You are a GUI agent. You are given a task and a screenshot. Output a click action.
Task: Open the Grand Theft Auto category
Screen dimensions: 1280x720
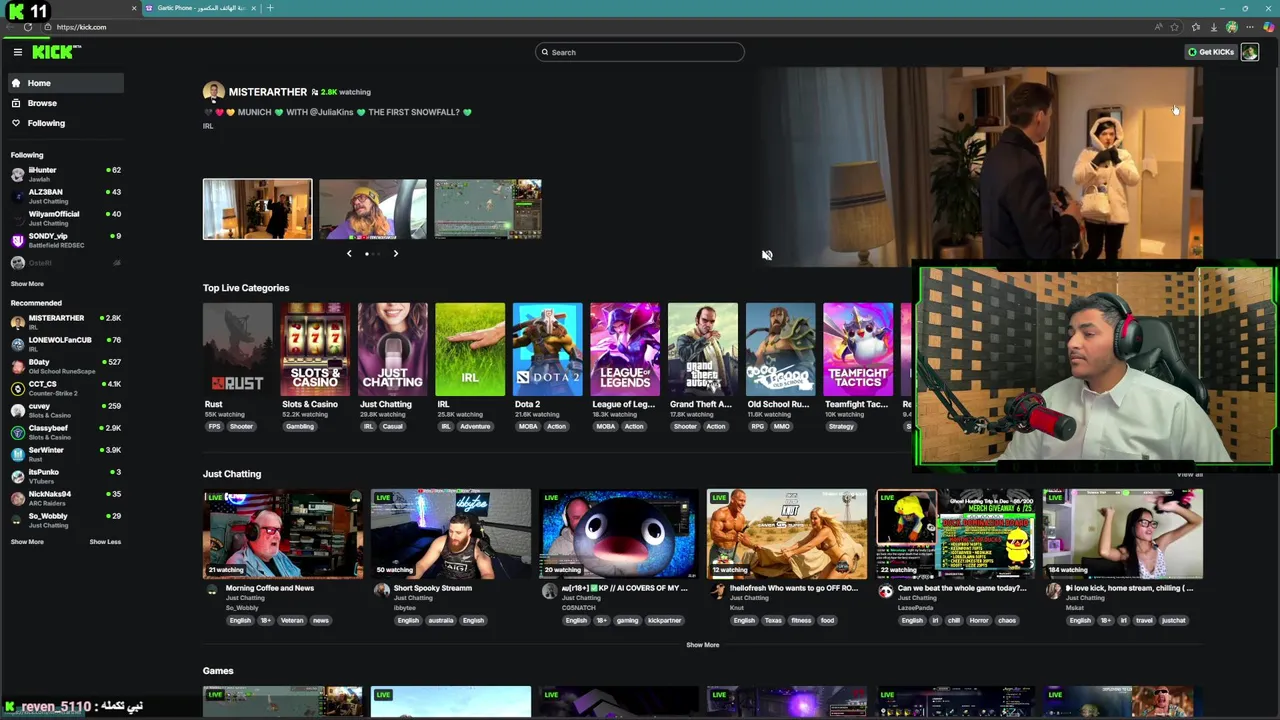pos(703,349)
